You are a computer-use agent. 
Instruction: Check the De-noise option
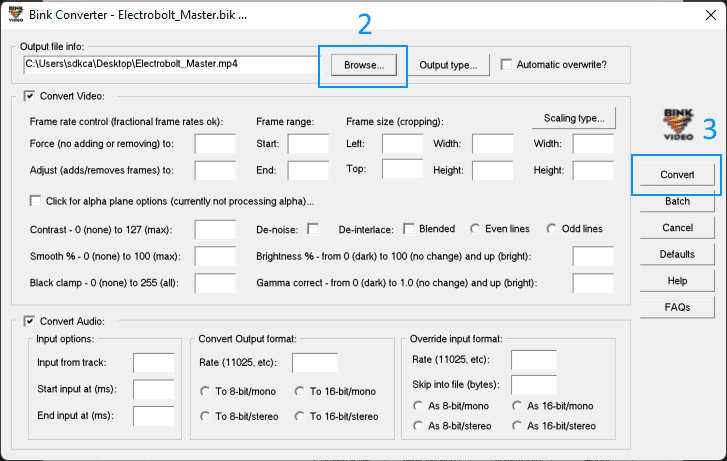313,229
